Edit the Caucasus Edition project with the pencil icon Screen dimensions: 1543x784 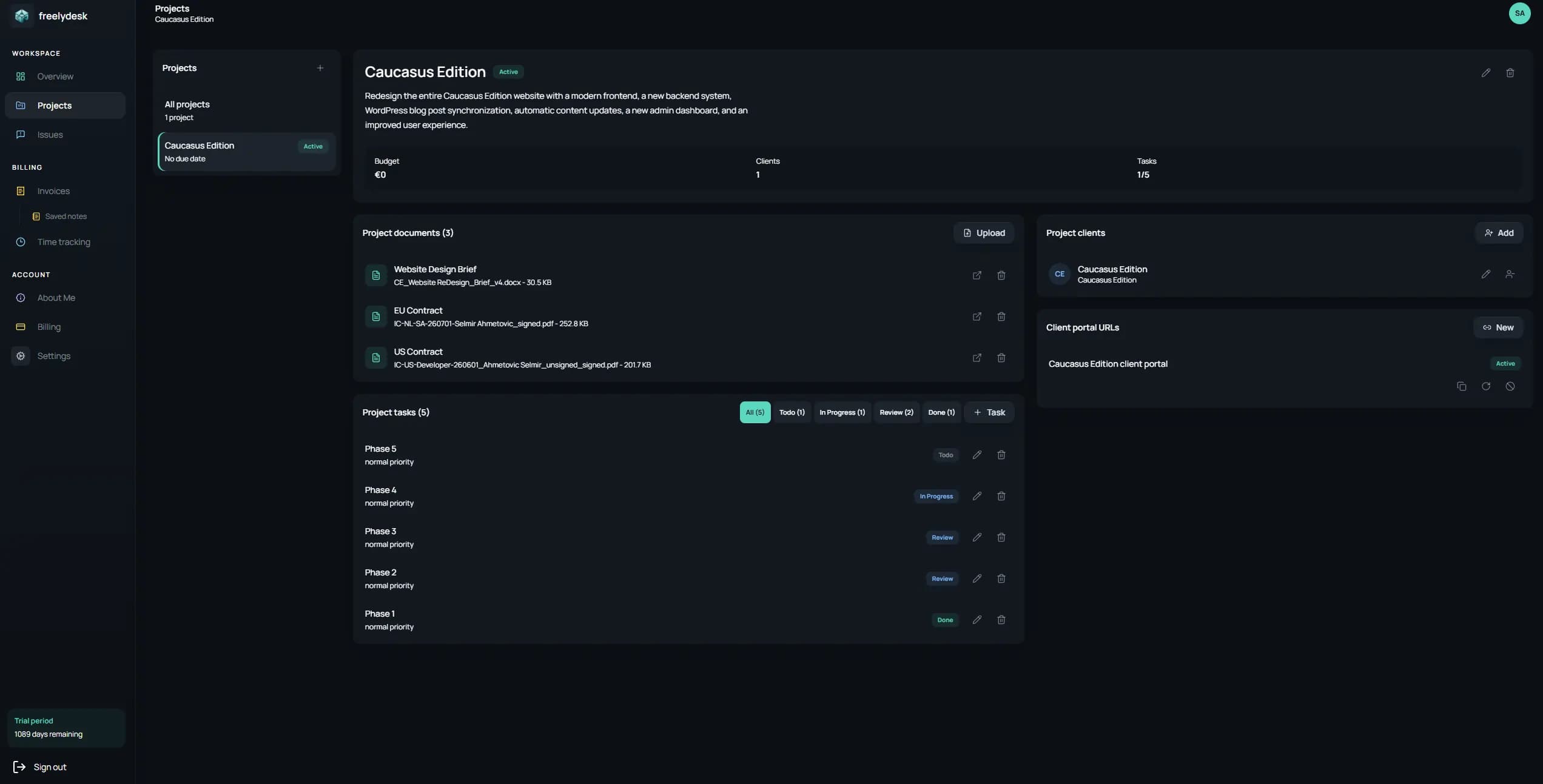coord(1486,73)
